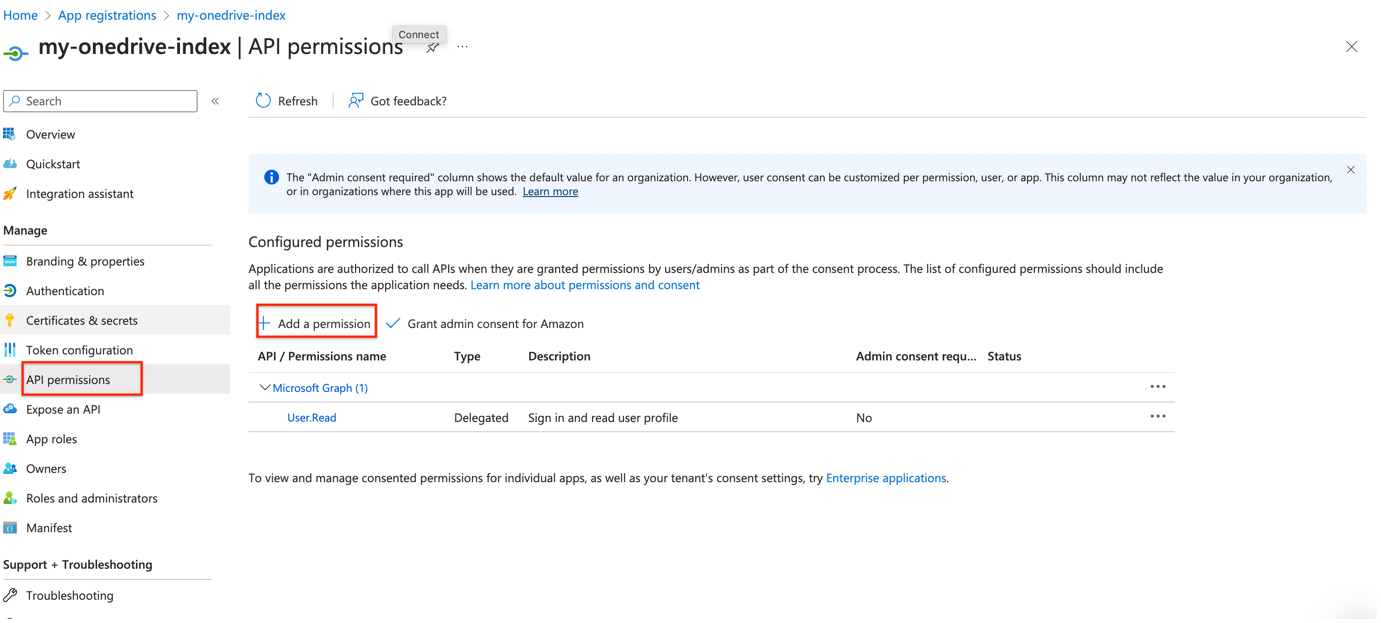1381x623 pixels.
Task: Click the Certificates & secrets key icon
Action: pos(10,321)
